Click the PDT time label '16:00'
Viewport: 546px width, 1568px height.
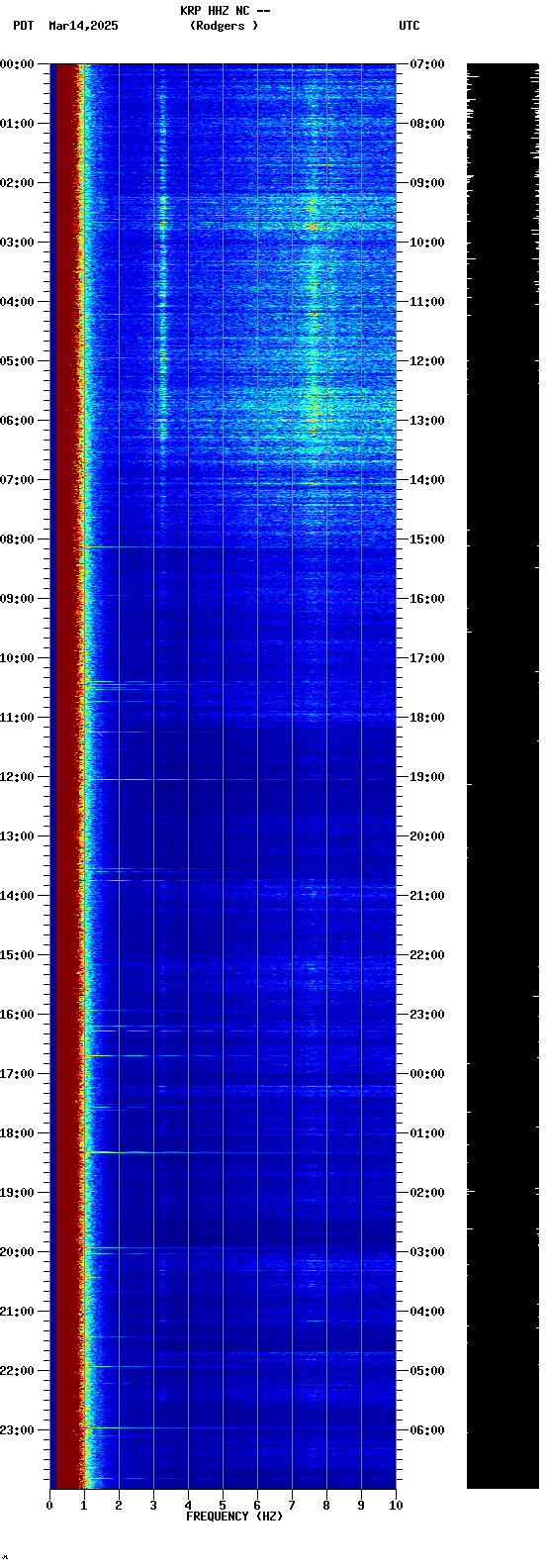point(17,1015)
